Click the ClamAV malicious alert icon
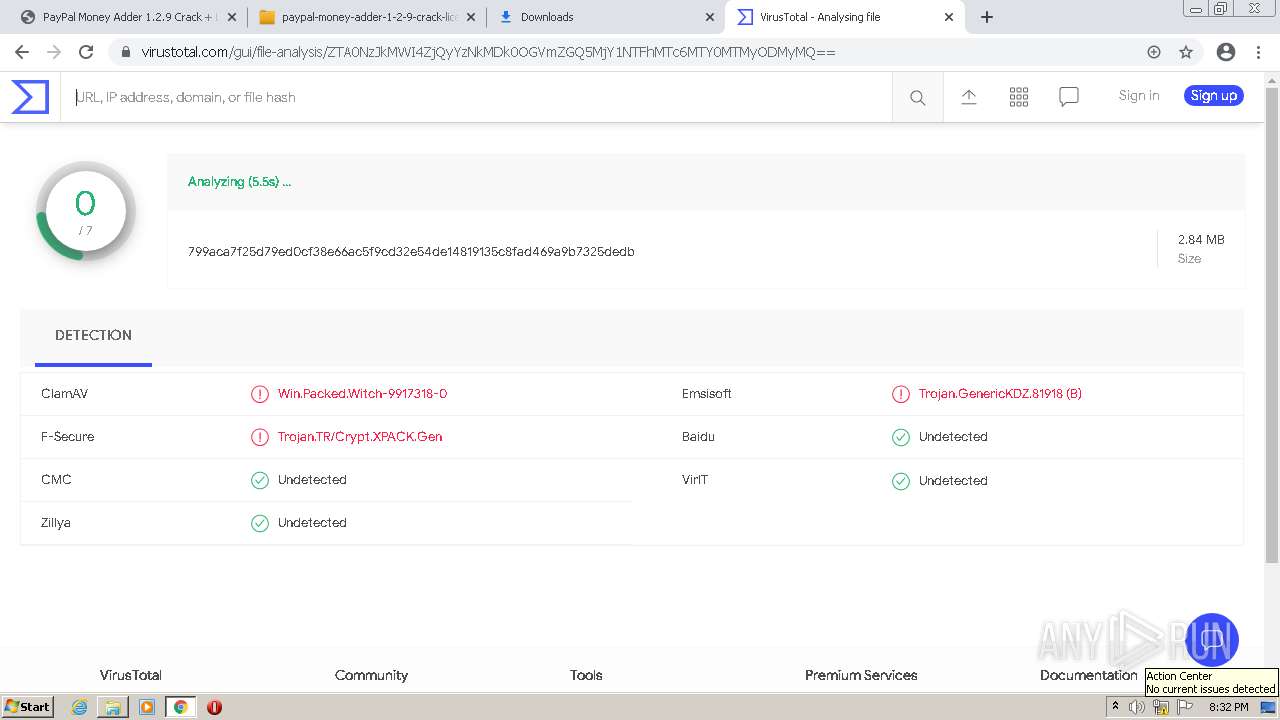The width and height of the screenshot is (1280, 720). [x=260, y=394]
